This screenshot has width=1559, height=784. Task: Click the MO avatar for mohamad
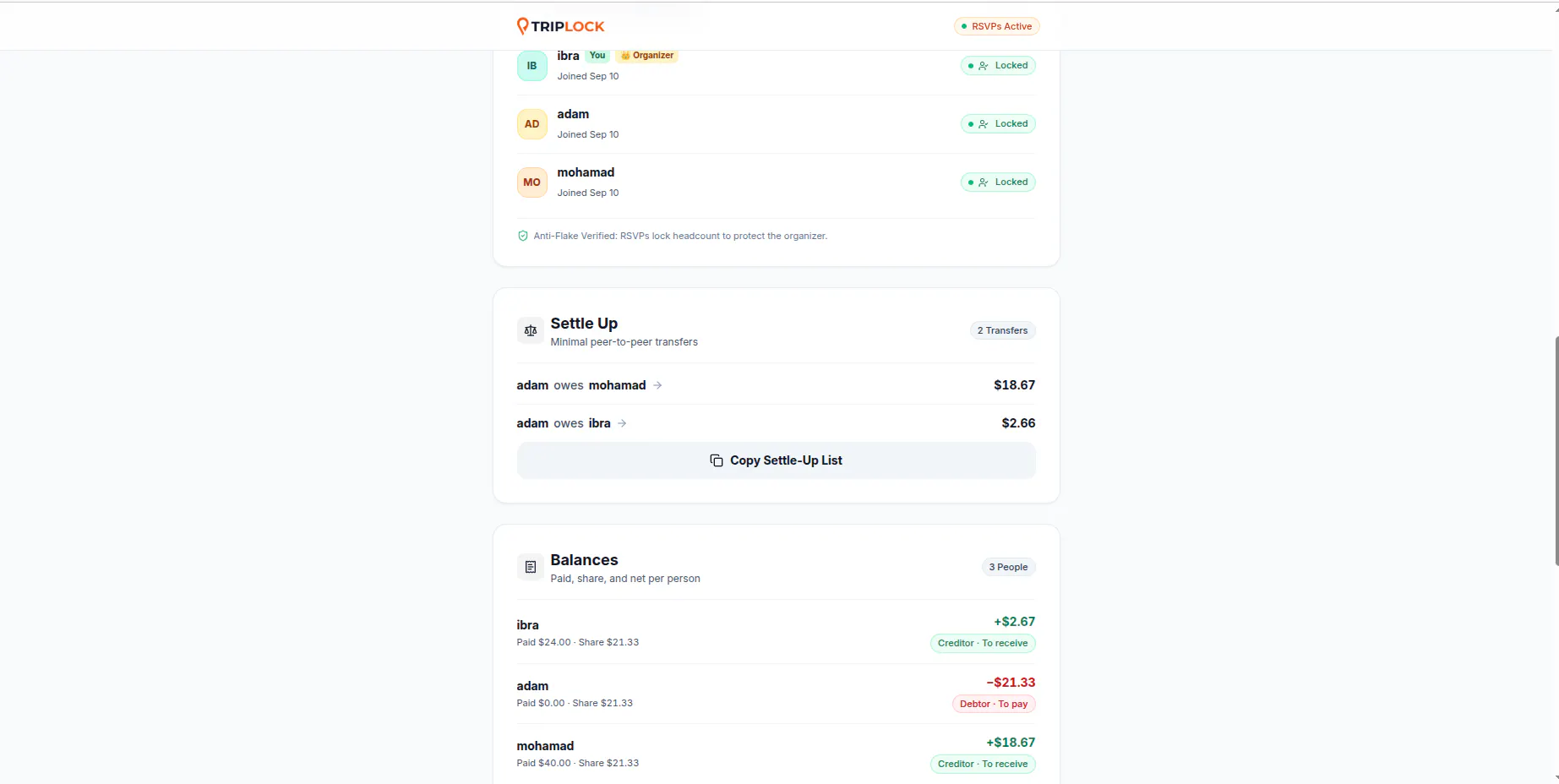pyautogui.click(x=531, y=182)
